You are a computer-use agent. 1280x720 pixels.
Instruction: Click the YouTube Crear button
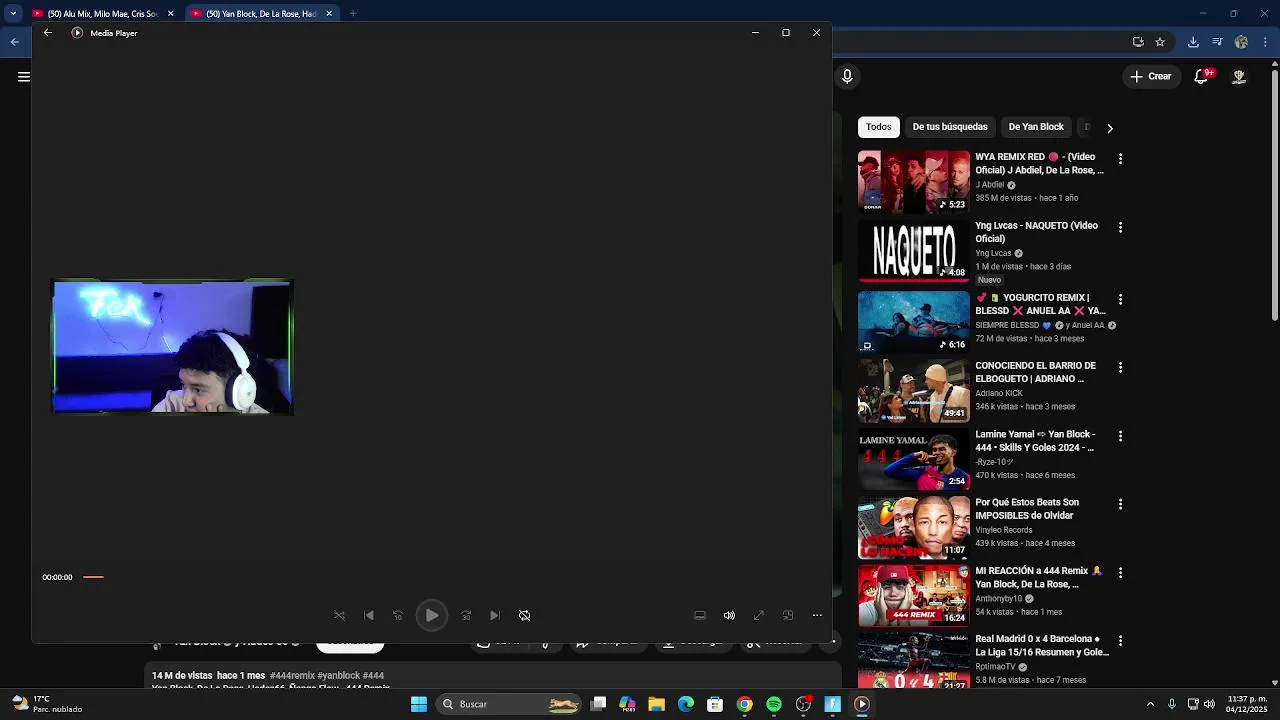pyautogui.click(x=1150, y=77)
